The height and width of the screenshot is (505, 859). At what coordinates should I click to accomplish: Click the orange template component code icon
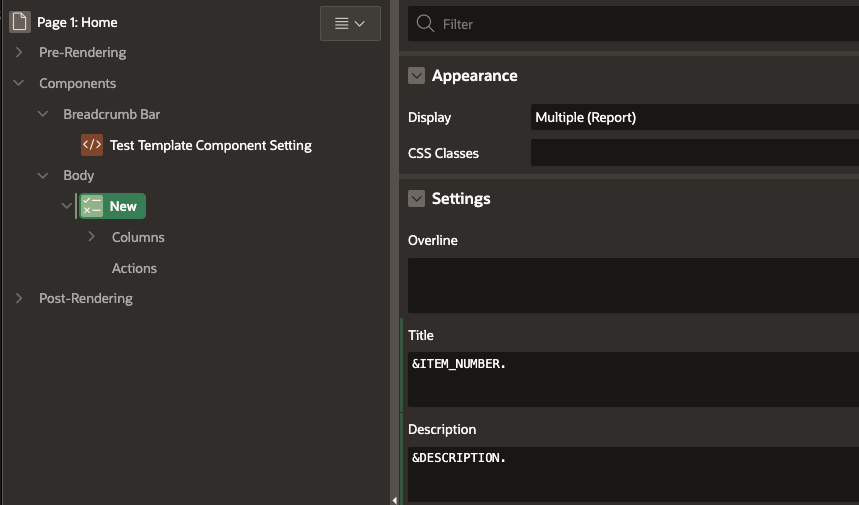tap(92, 145)
